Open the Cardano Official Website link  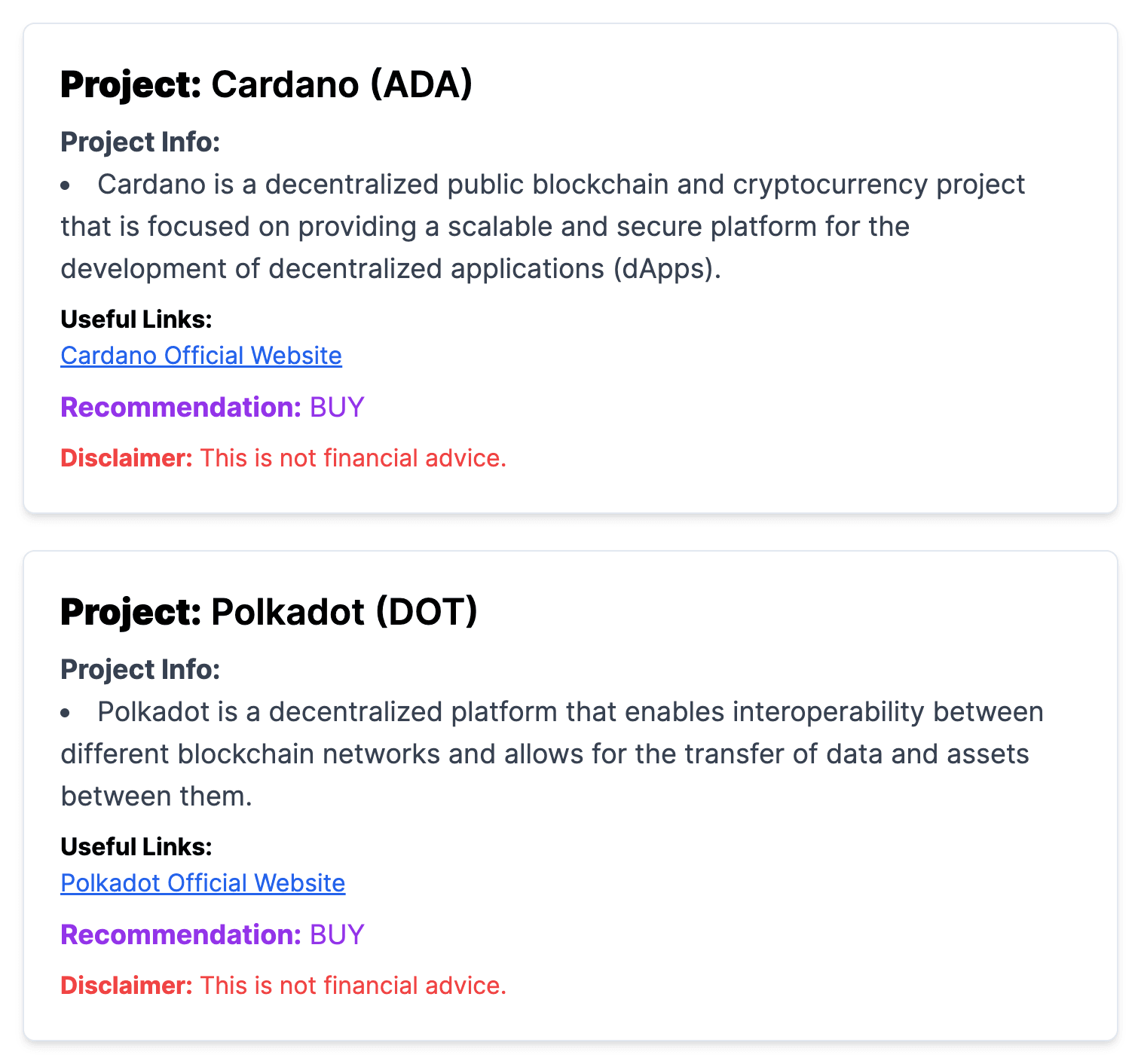pyautogui.click(x=201, y=356)
